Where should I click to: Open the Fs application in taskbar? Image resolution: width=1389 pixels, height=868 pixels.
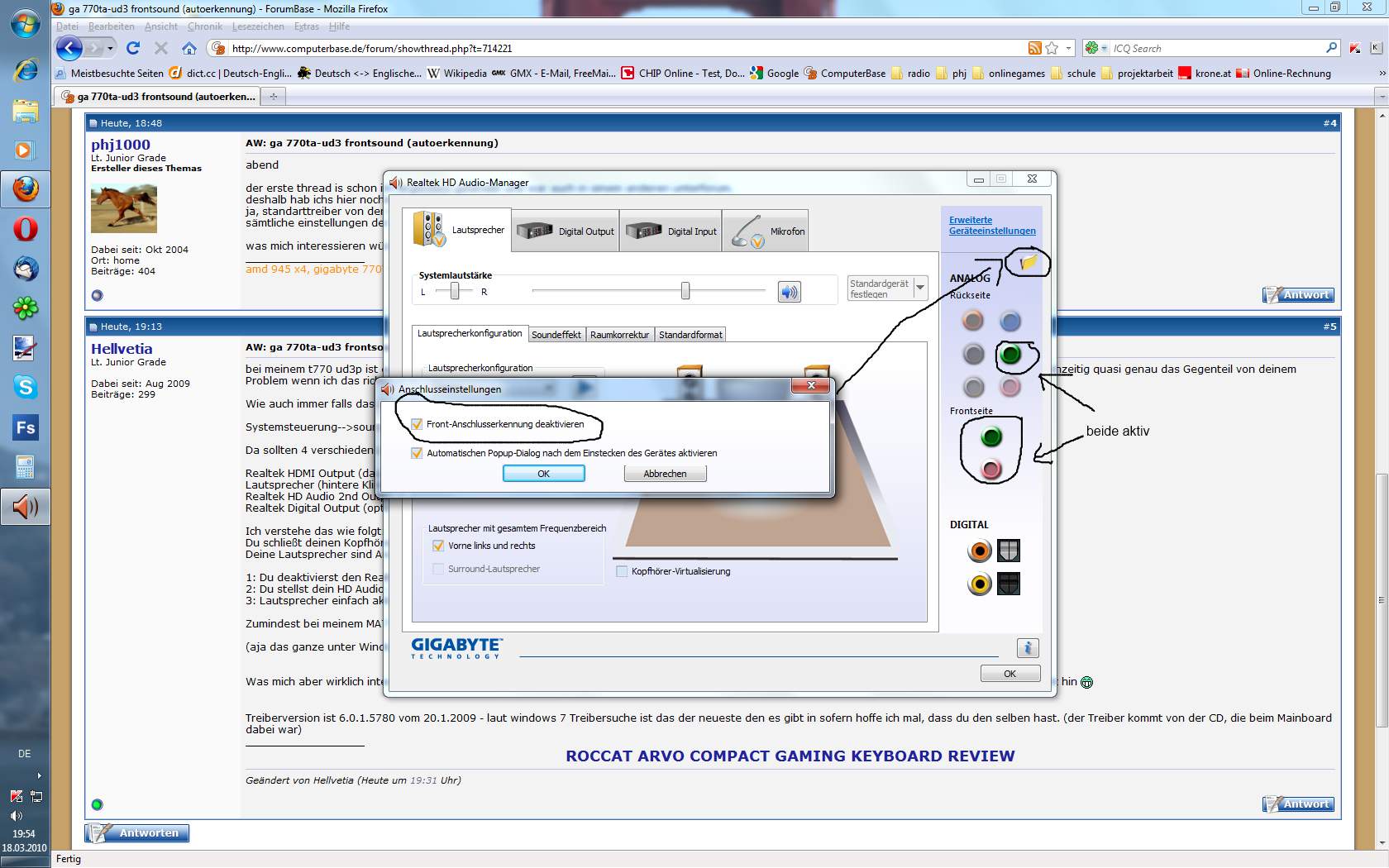(x=25, y=427)
